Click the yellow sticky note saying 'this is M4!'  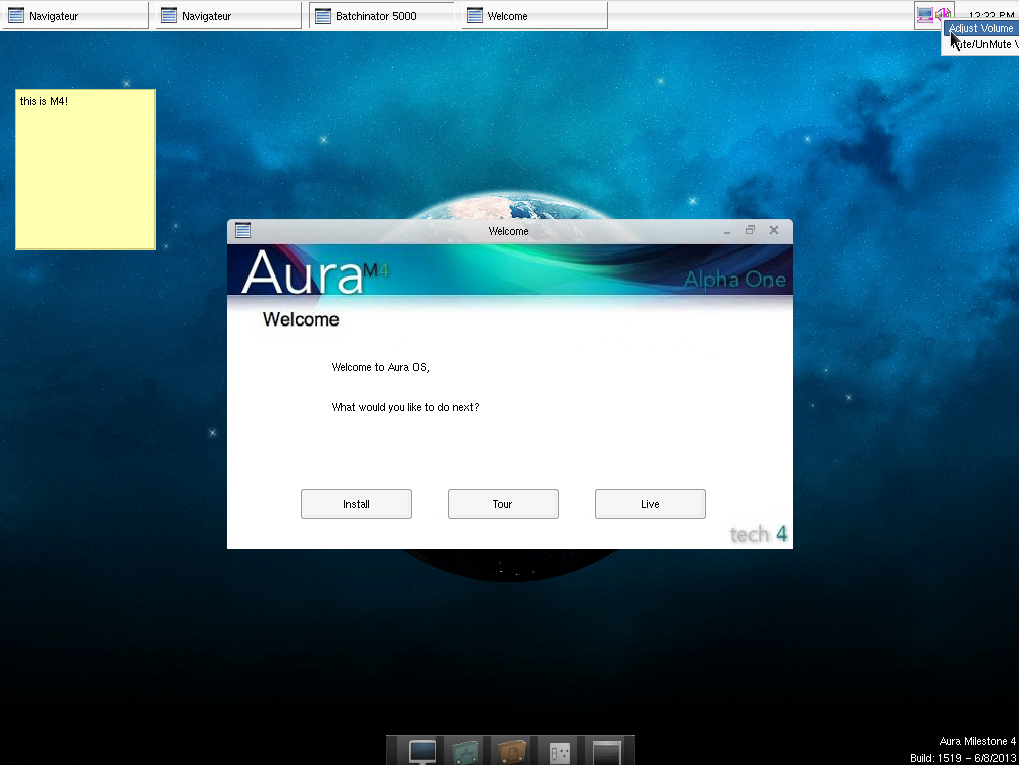pyautogui.click(x=85, y=168)
